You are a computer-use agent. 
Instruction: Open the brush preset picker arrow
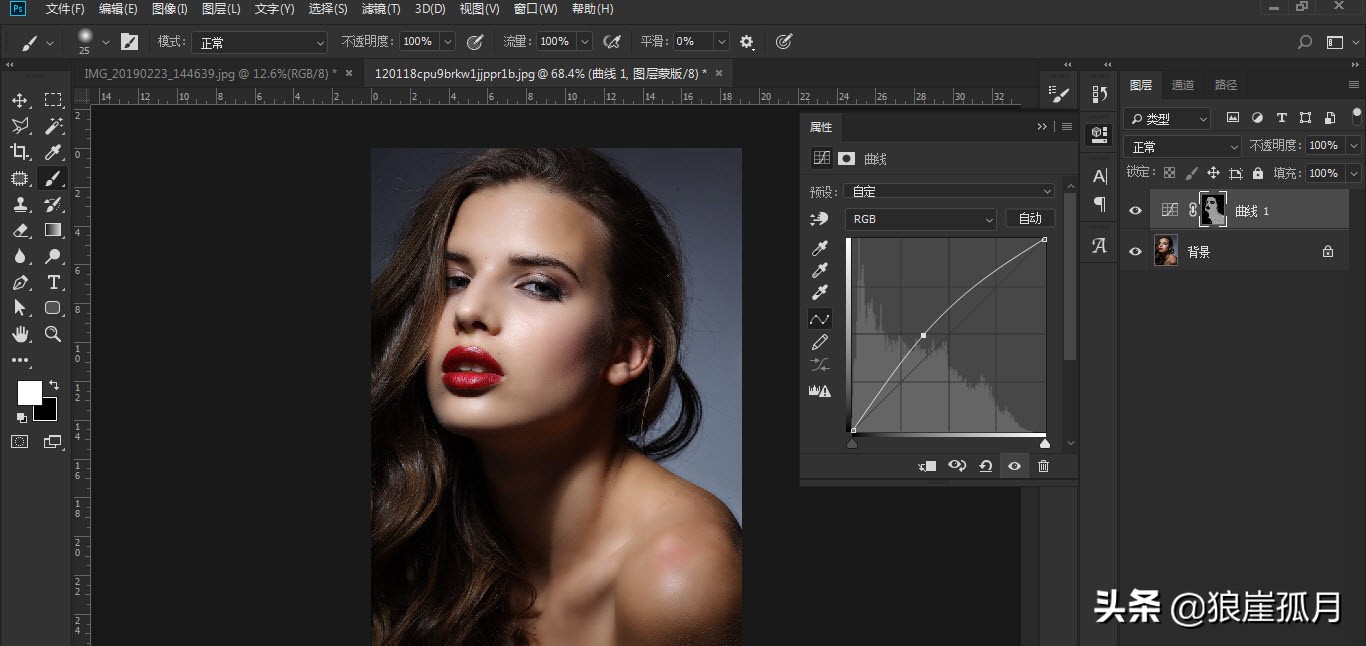pyautogui.click(x=105, y=43)
